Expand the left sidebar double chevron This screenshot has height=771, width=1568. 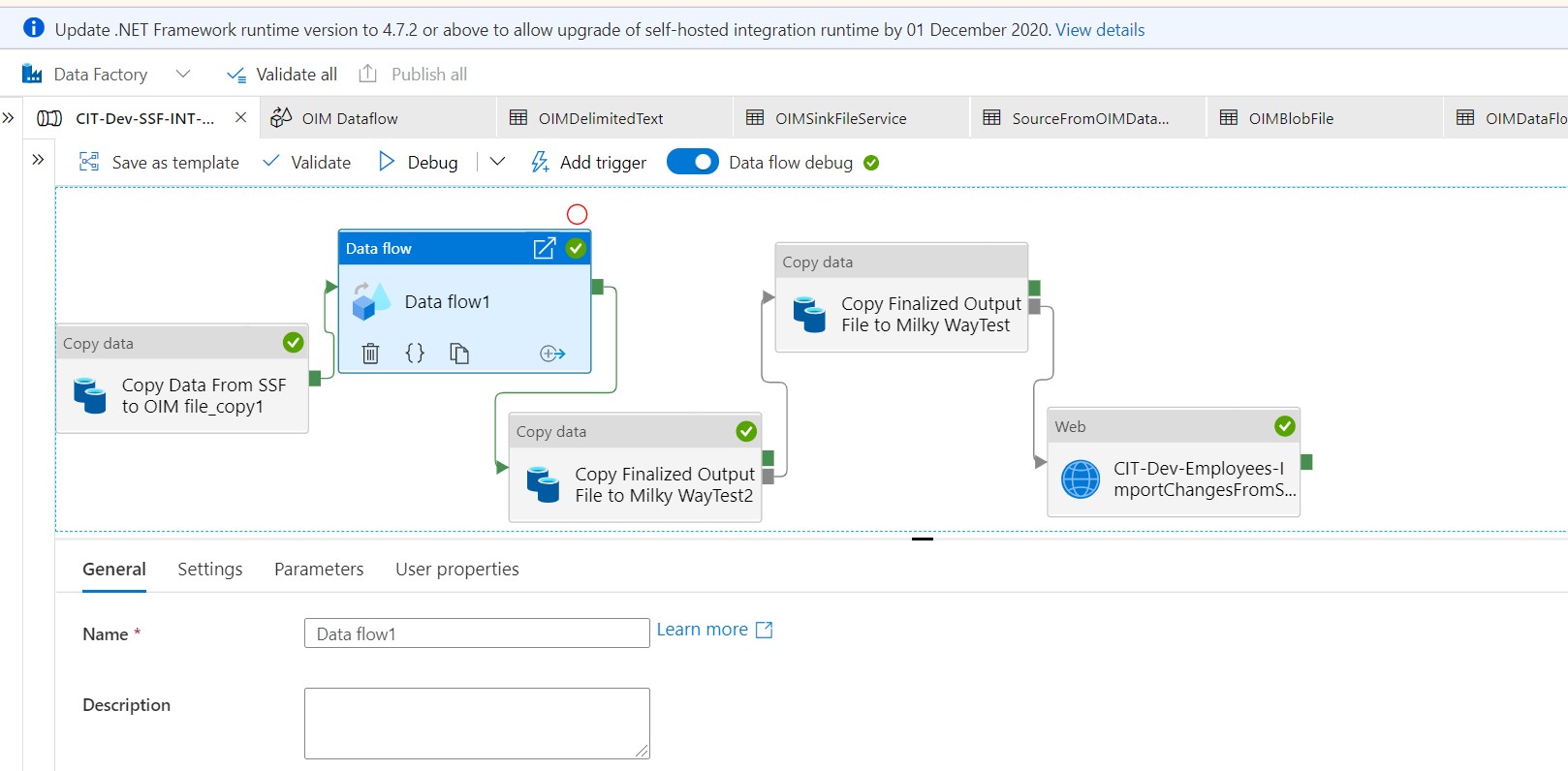click(x=9, y=118)
